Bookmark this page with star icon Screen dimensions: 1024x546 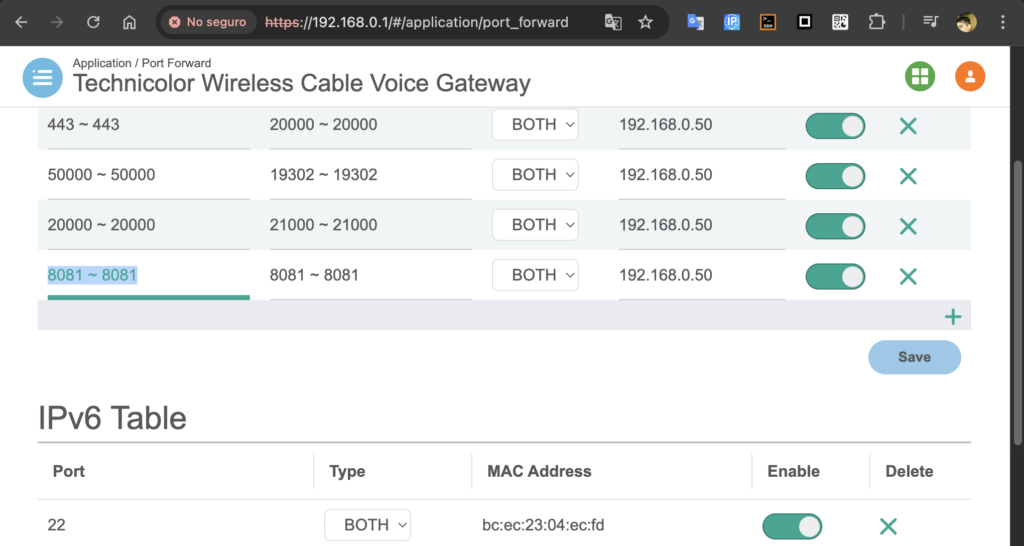pyautogui.click(x=645, y=22)
